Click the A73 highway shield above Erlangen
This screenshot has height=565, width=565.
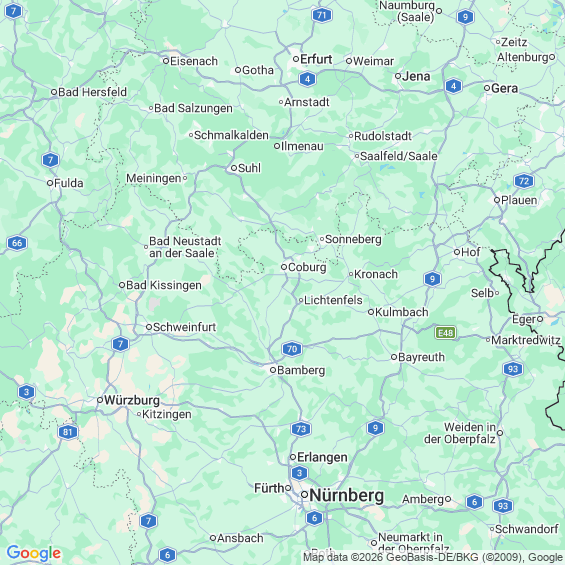301,429
